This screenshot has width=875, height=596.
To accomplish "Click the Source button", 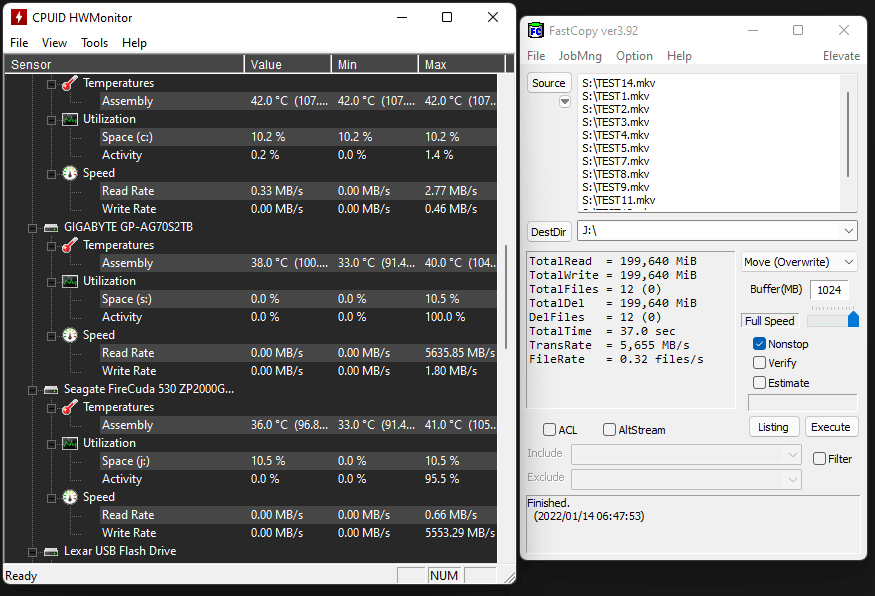I will pyautogui.click(x=549, y=83).
